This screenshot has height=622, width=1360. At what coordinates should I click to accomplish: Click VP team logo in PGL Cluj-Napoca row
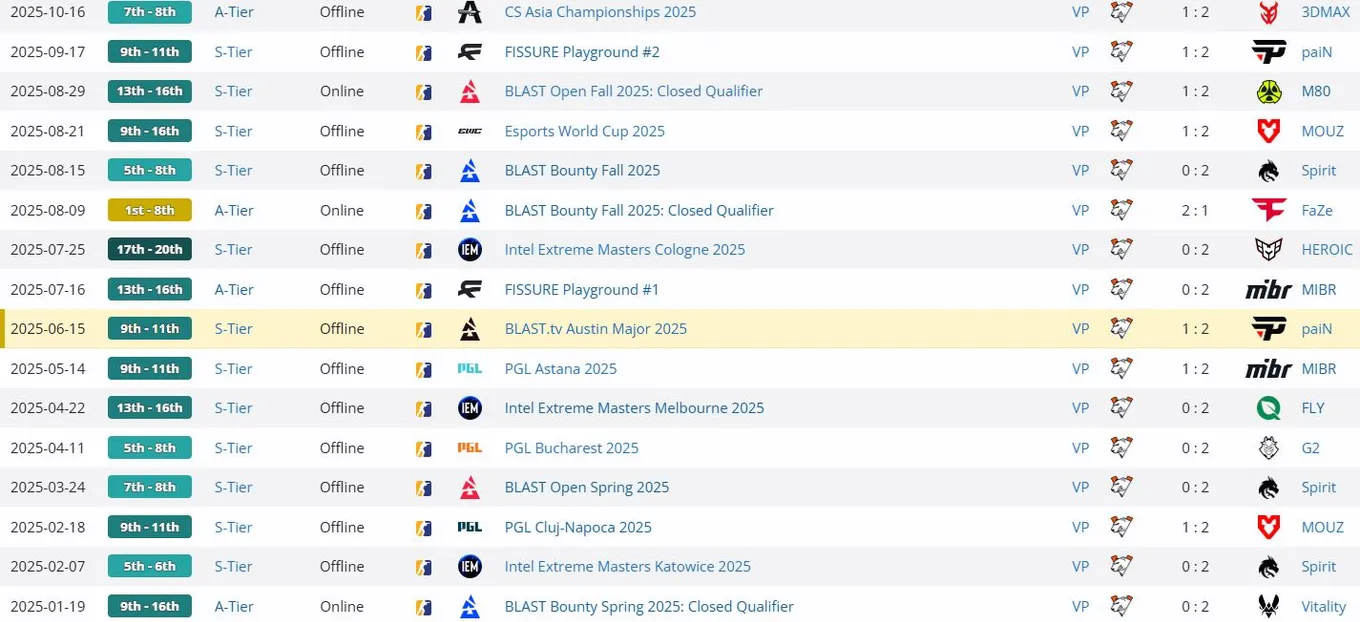pyautogui.click(x=1121, y=527)
